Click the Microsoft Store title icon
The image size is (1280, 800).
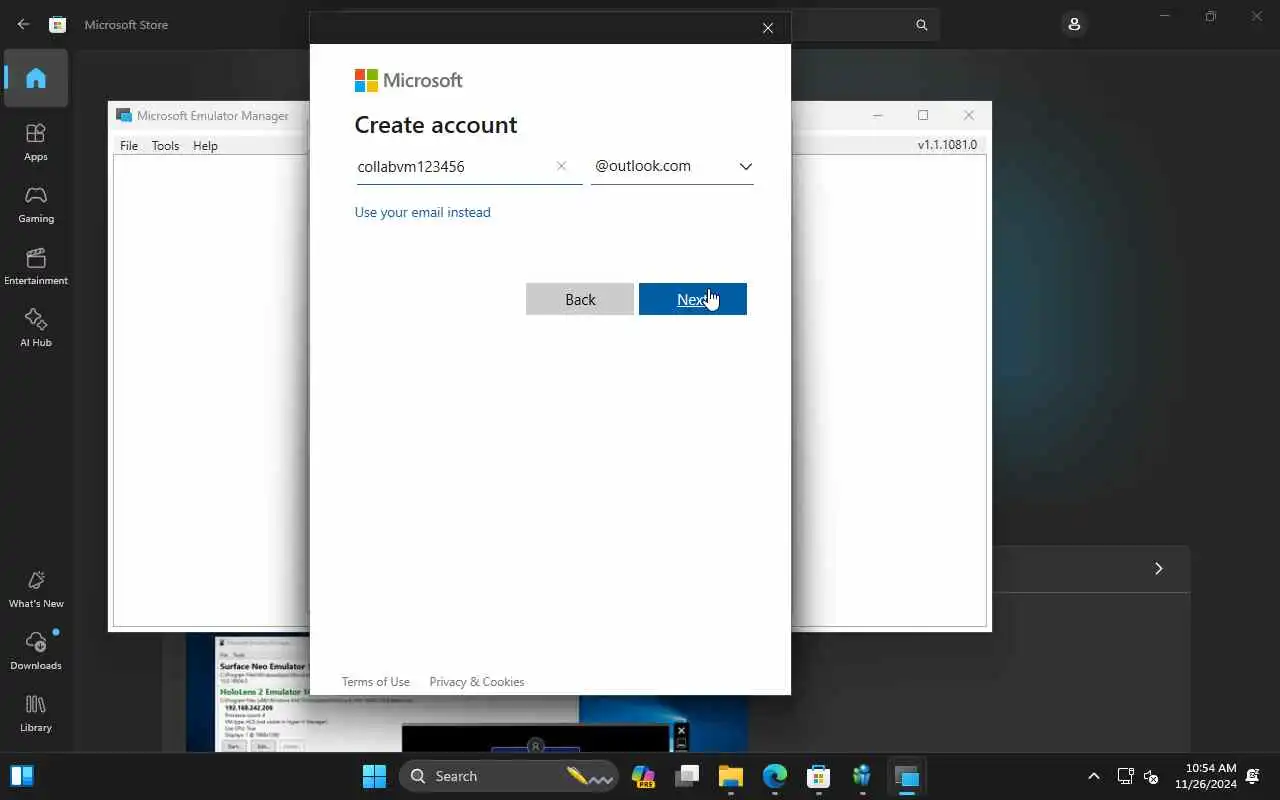(59, 24)
